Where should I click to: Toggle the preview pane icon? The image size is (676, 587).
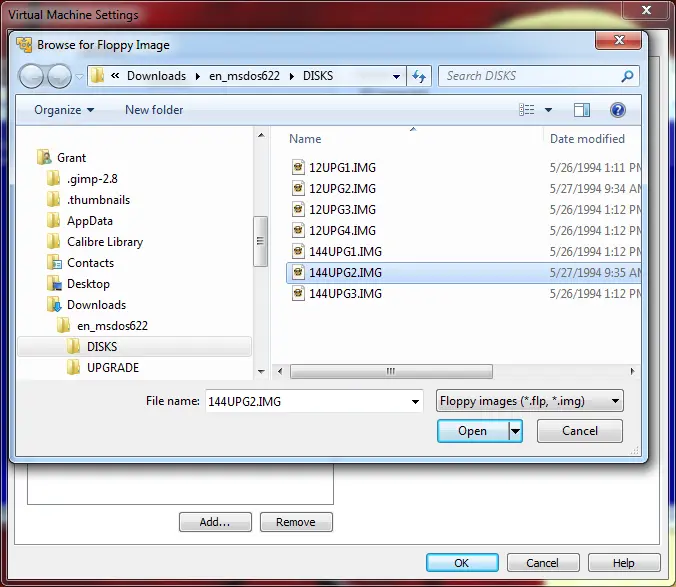click(x=582, y=110)
